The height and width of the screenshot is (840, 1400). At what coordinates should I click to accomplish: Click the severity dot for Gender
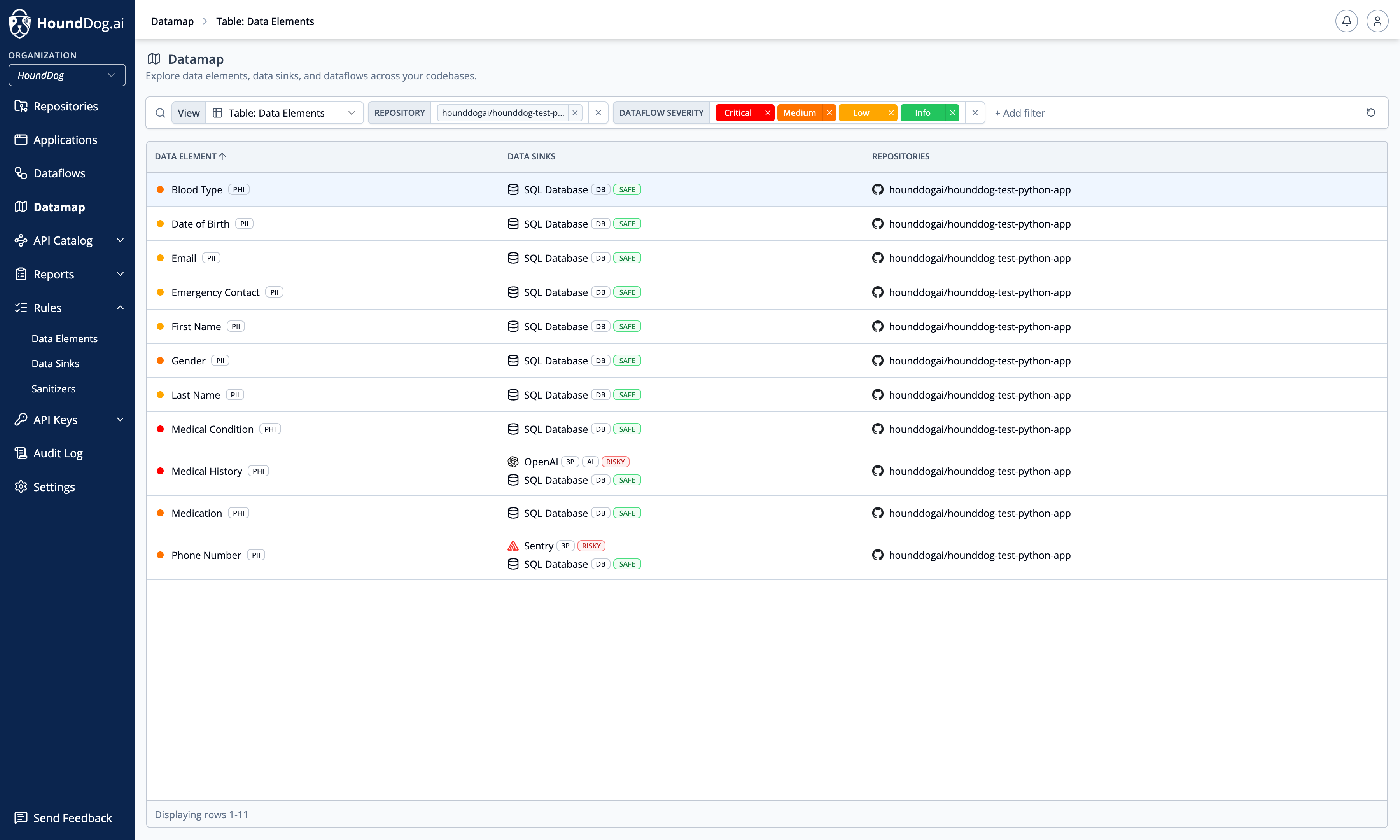point(160,360)
